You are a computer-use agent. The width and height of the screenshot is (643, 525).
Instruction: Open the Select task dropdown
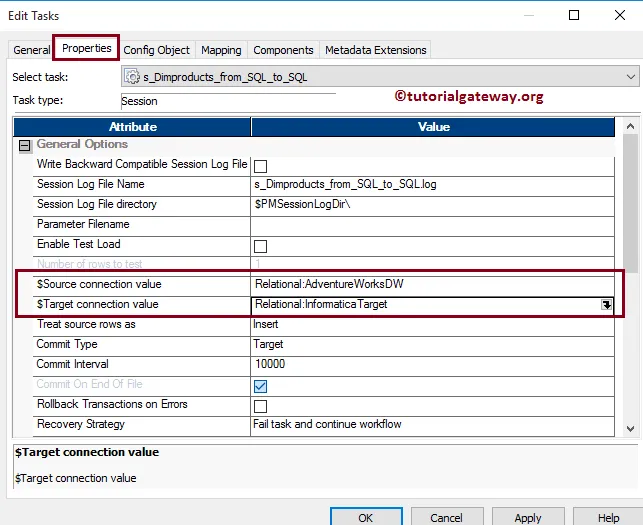point(630,77)
